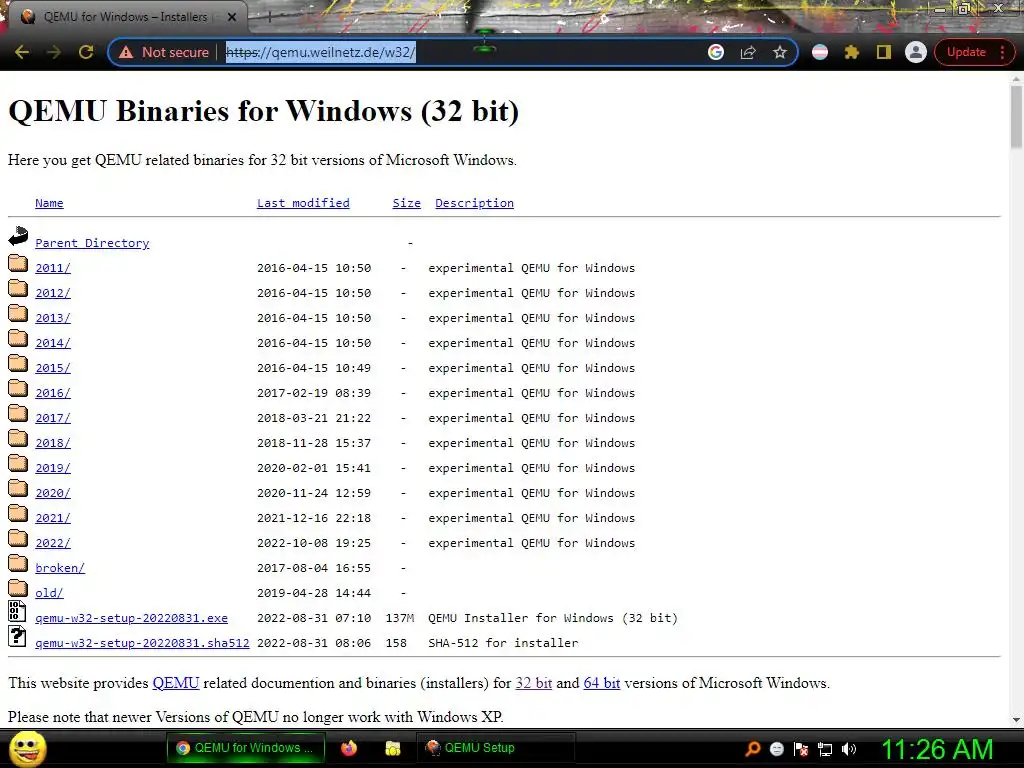Reload the page with refresh icon

pyautogui.click(x=86, y=52)
